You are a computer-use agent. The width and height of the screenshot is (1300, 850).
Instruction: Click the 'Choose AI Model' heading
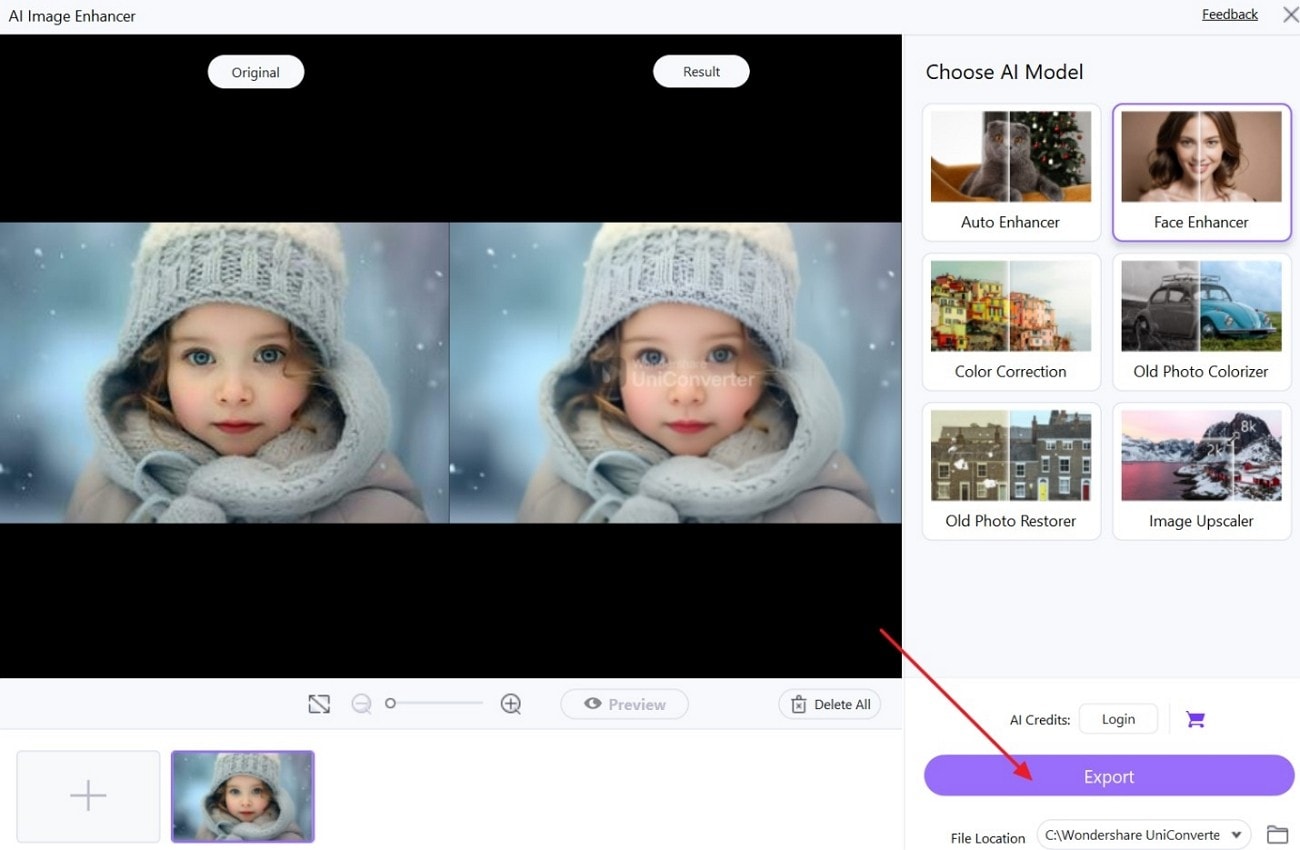(1004, 72)
